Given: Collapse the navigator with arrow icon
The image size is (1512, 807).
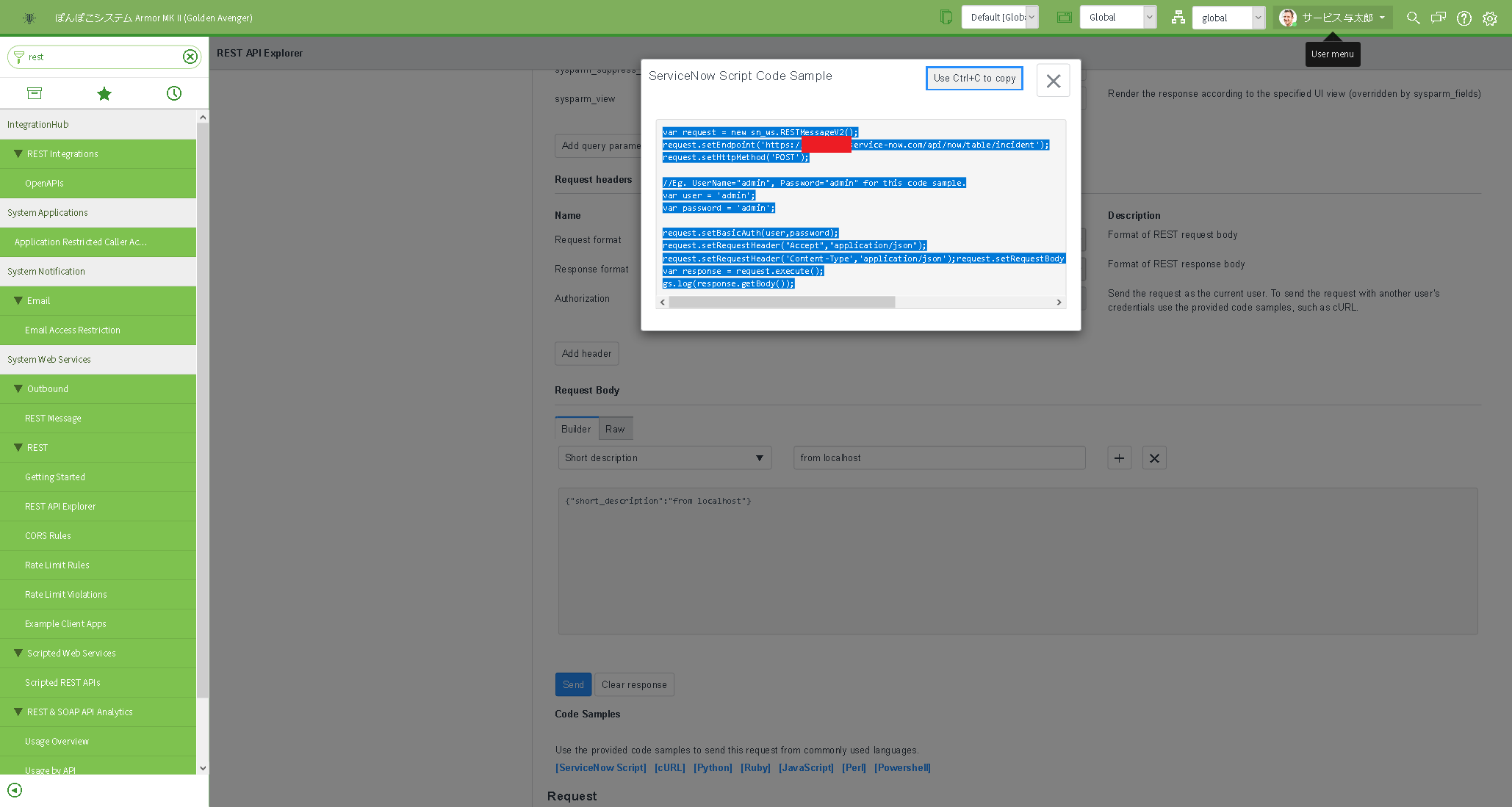Looking at the screenshot, I should (x=15, y=790).
